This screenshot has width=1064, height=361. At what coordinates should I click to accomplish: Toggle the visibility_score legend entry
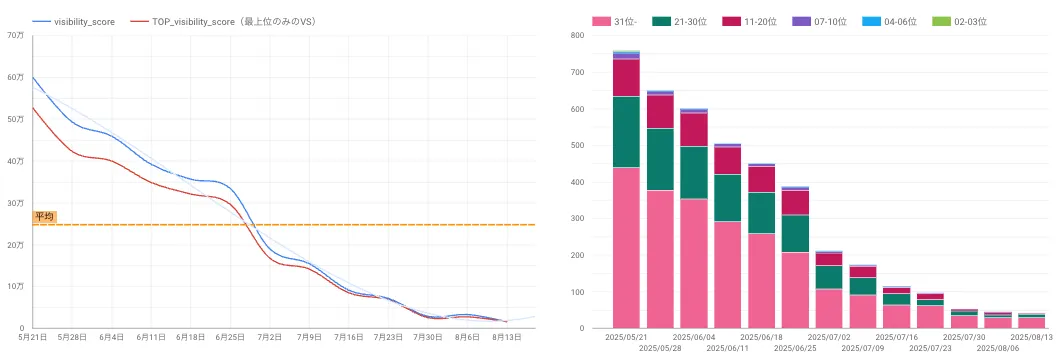point(73,22)
